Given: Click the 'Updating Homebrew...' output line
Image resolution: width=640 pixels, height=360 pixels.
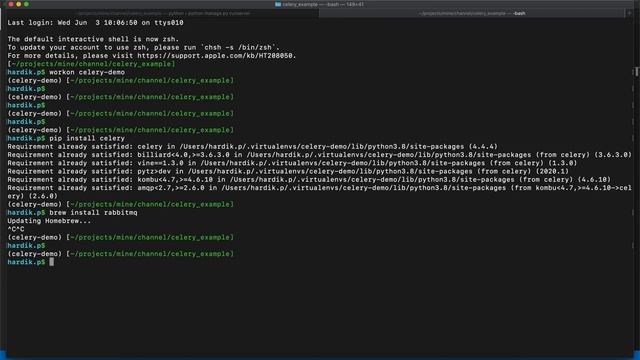Looking at the screenshot, I should pyautogui.click(x=49, y=221).
